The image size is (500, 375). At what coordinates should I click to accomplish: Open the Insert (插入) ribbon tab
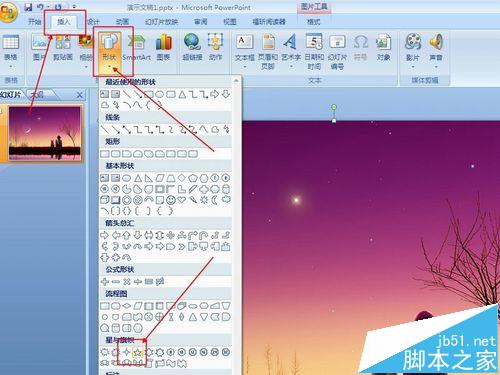click(x=64, y=22)
